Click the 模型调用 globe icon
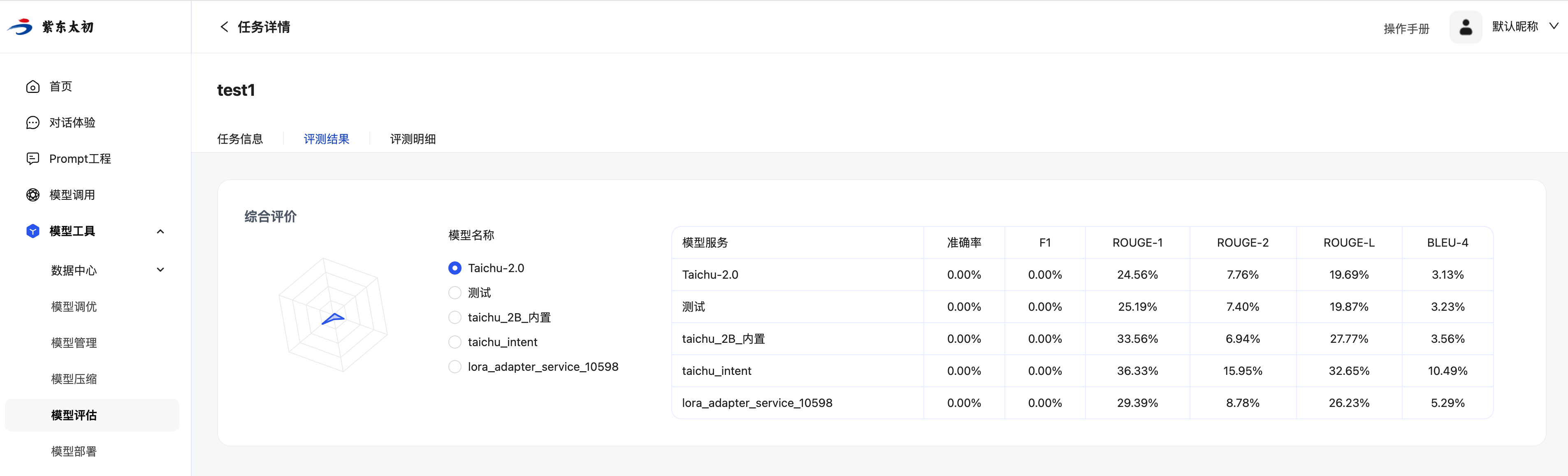This screenshot has width=1568, height=476. coord(33,195)
